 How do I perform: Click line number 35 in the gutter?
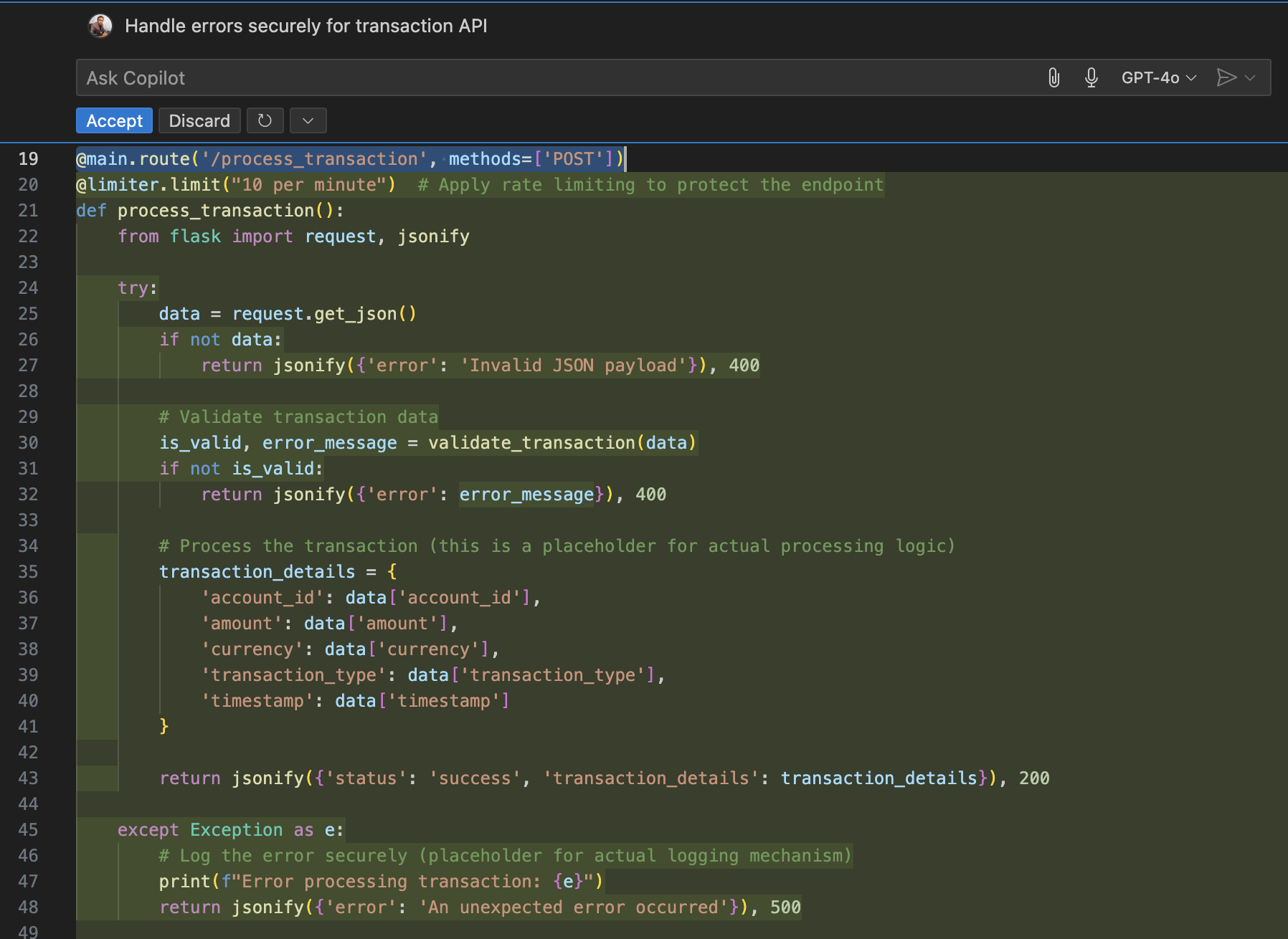click(29, 571)
